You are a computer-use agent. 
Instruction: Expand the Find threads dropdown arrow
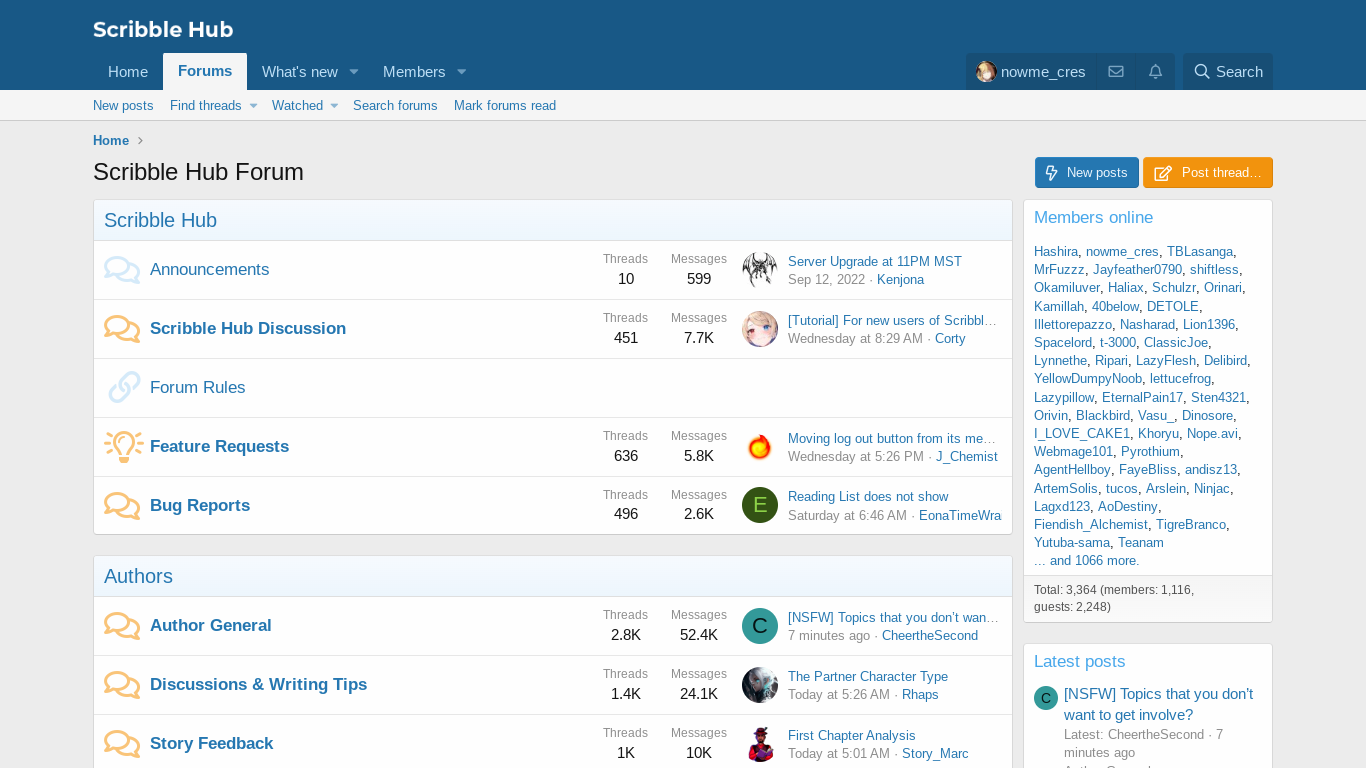pyautogui.click(x=254, y=106)
